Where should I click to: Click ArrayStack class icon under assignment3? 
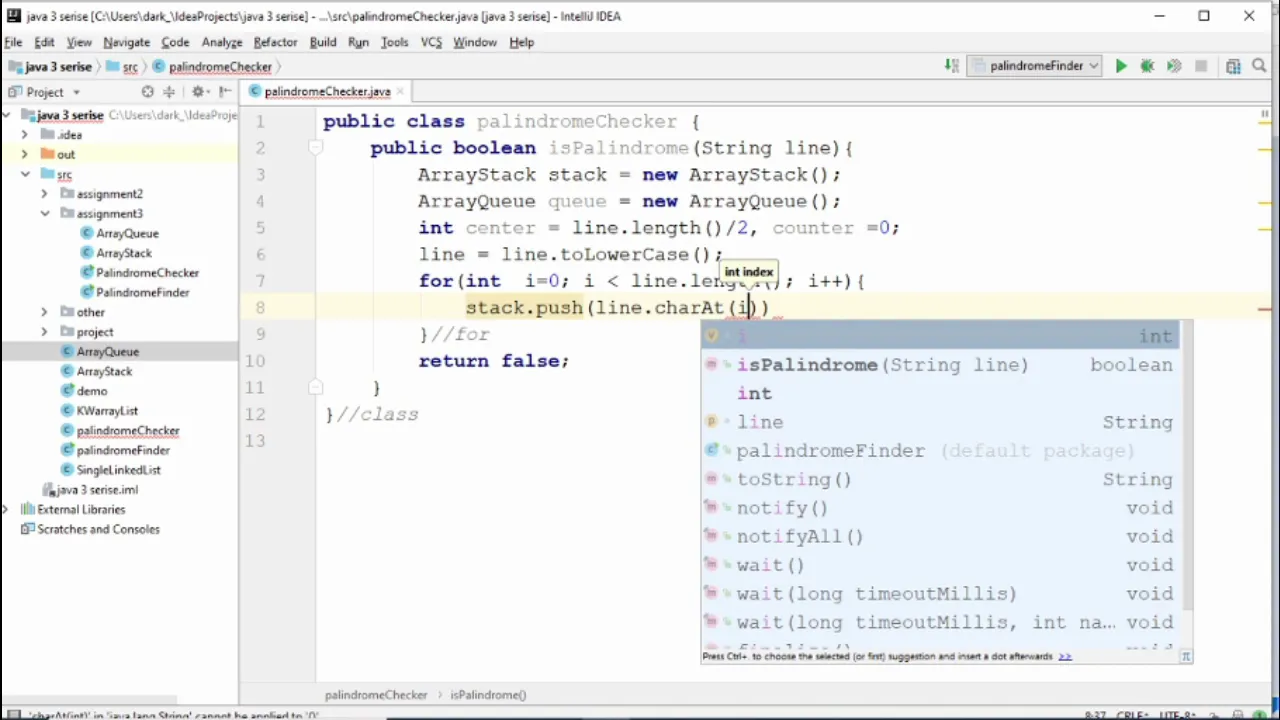87,253
